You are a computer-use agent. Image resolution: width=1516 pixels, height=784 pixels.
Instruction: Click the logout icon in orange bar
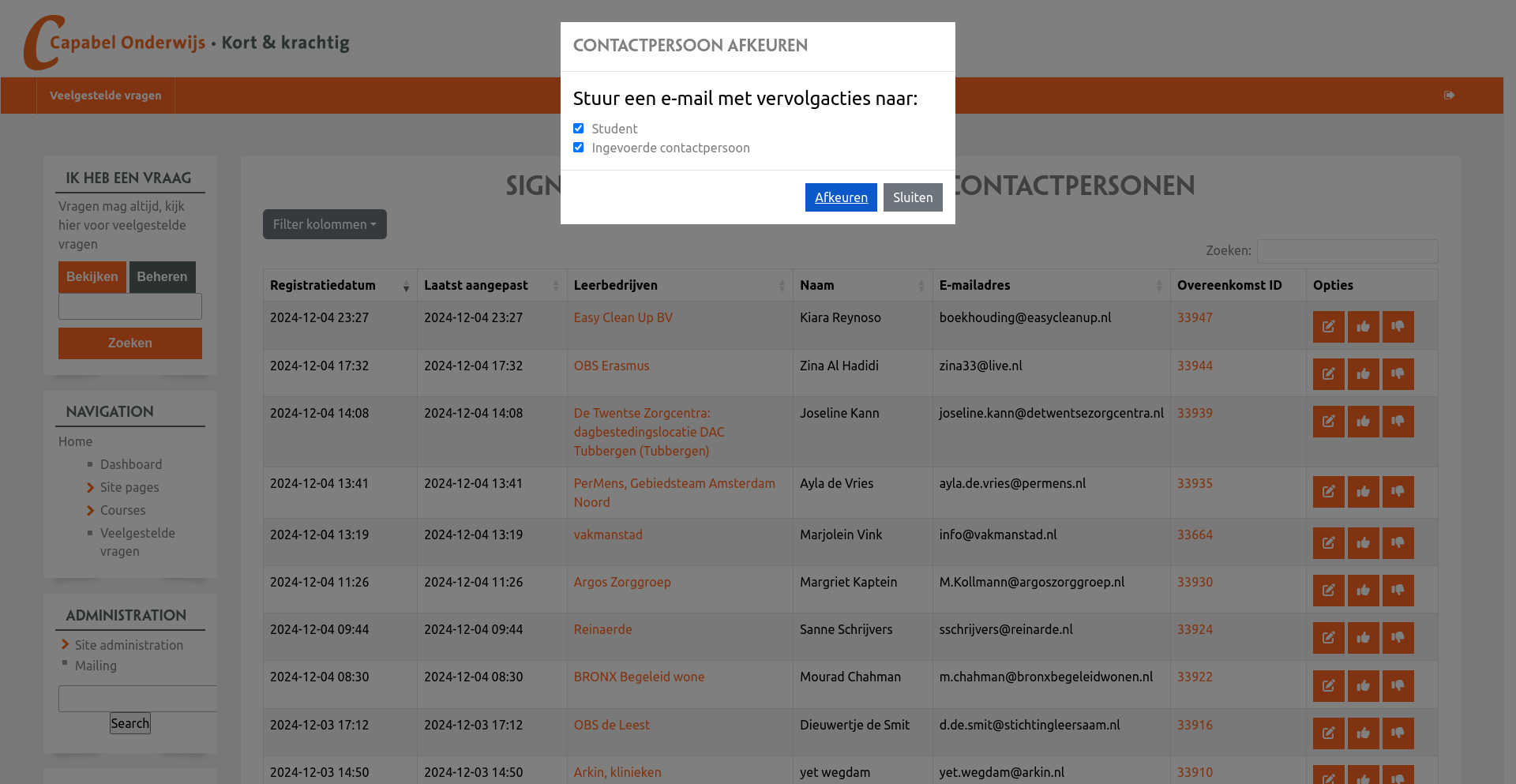(x=1449, y=96)
